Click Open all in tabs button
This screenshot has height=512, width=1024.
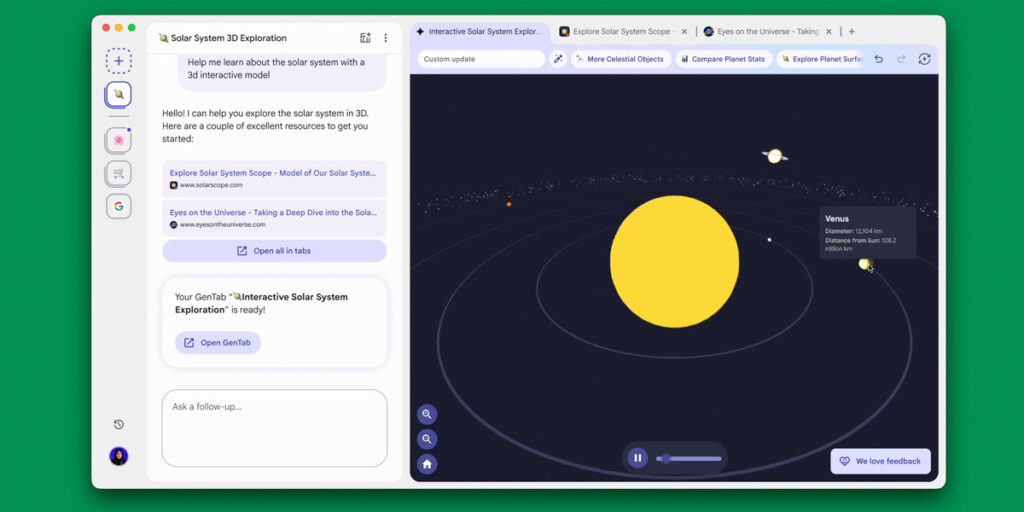(274, 251)
